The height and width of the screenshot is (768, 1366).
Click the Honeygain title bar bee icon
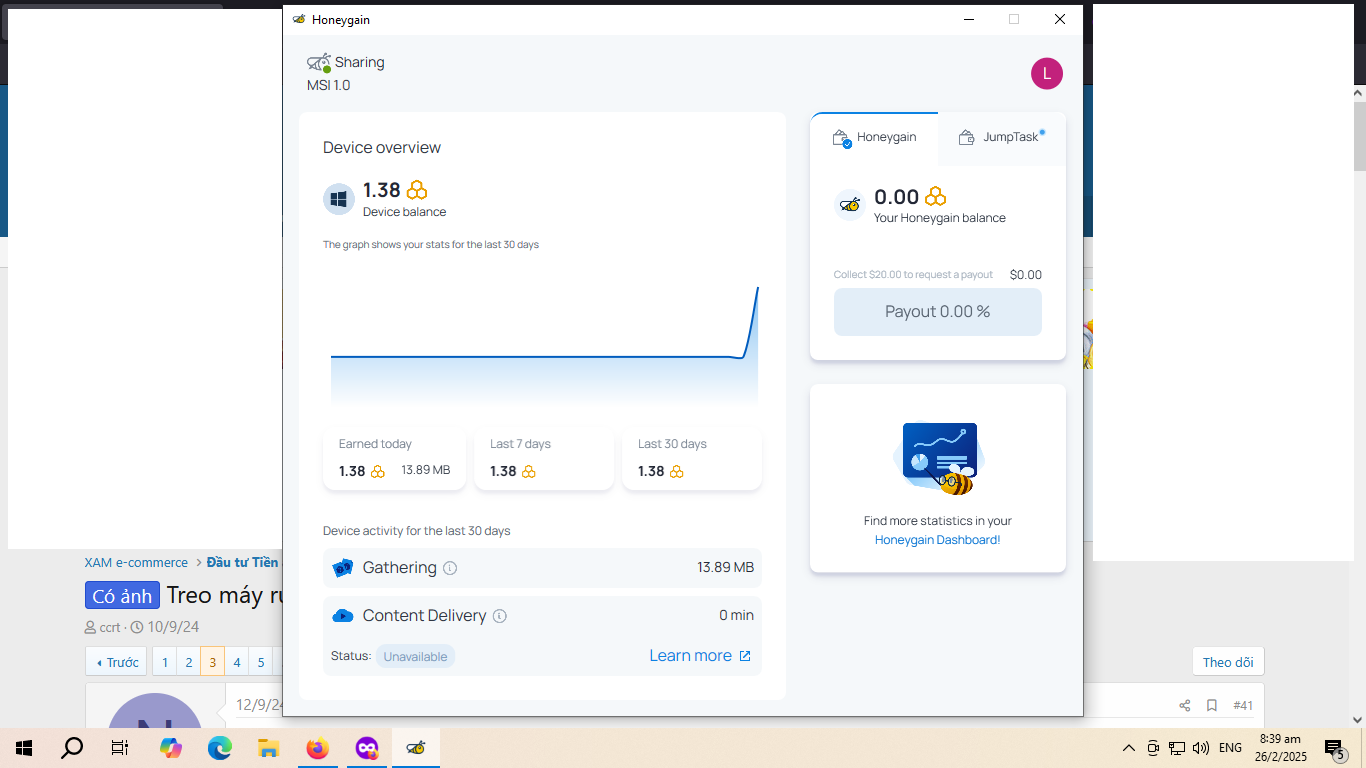pyautogui.click(x=299, y=19)
